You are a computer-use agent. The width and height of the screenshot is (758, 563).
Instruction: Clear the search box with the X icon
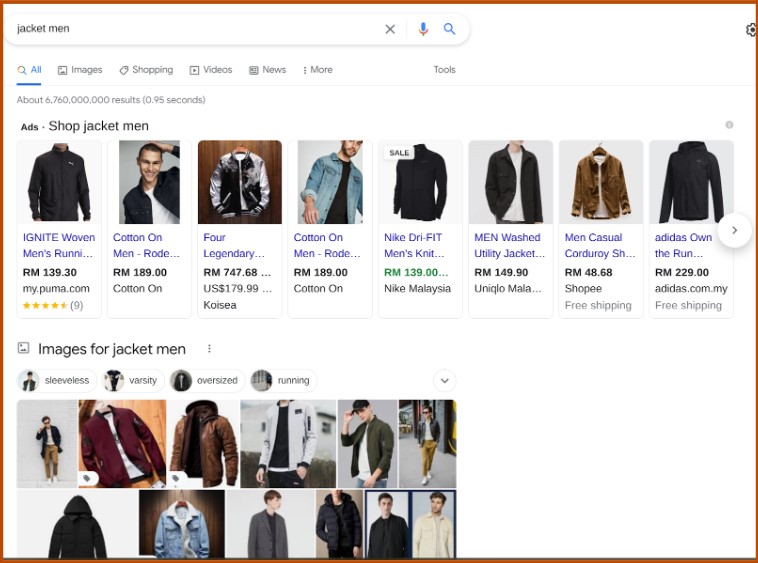point(390,29)
